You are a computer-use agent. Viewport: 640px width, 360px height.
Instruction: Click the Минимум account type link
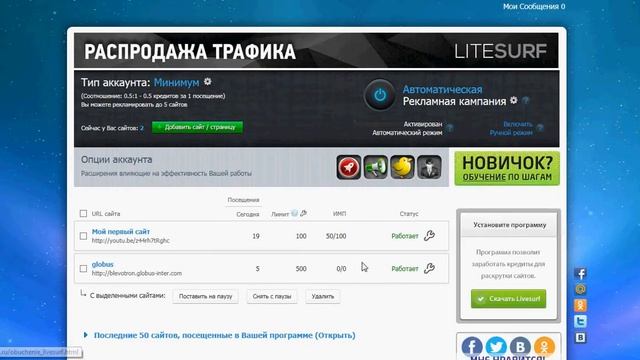point(176,82)
